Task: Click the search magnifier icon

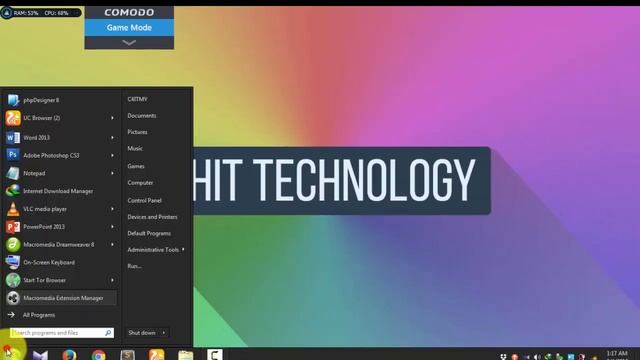Action: coord(108,333)
